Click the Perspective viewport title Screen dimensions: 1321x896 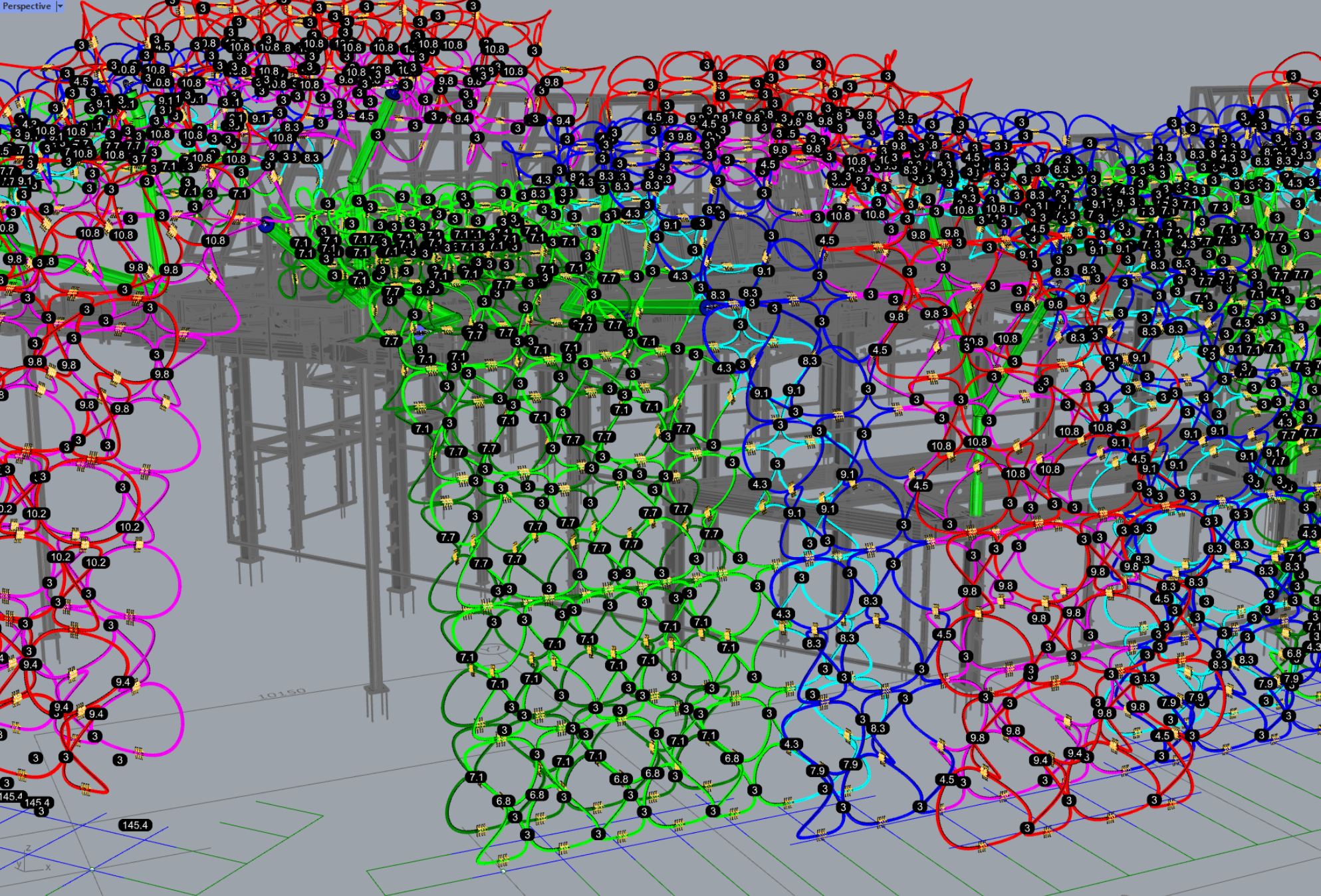tap(27, 6)
